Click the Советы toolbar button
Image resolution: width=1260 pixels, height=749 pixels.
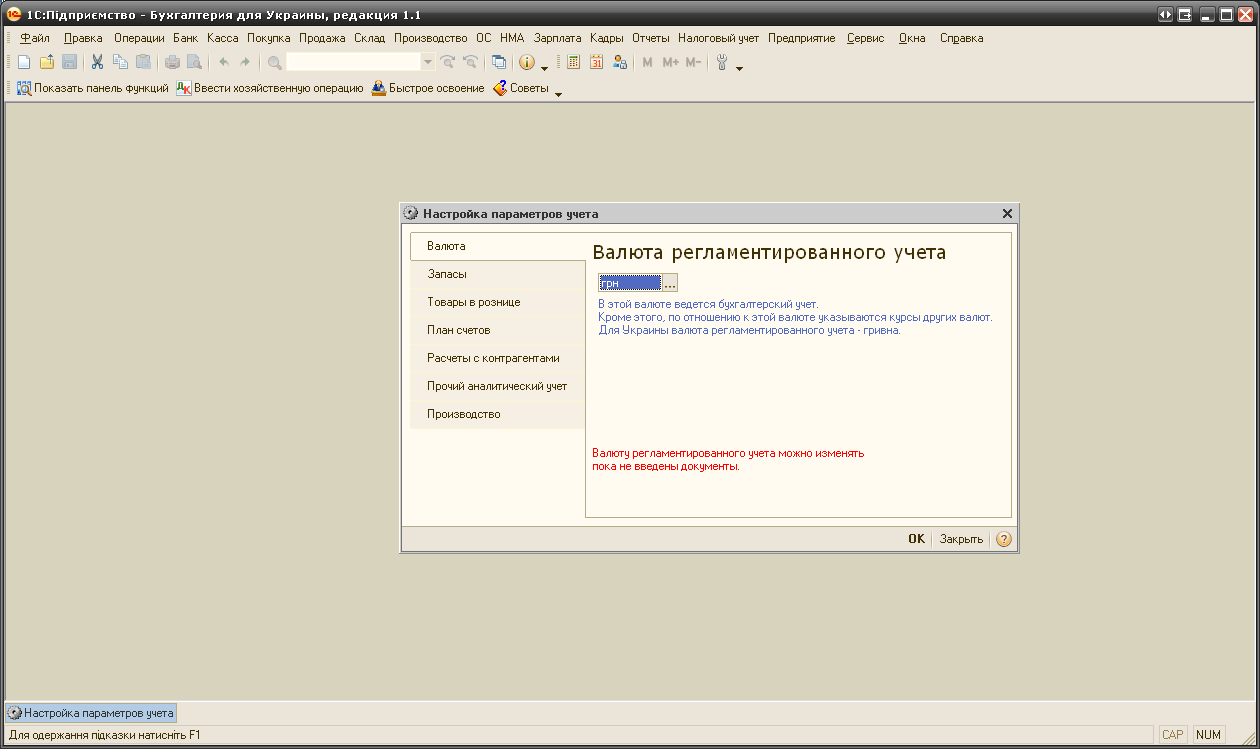pos(521,88)
